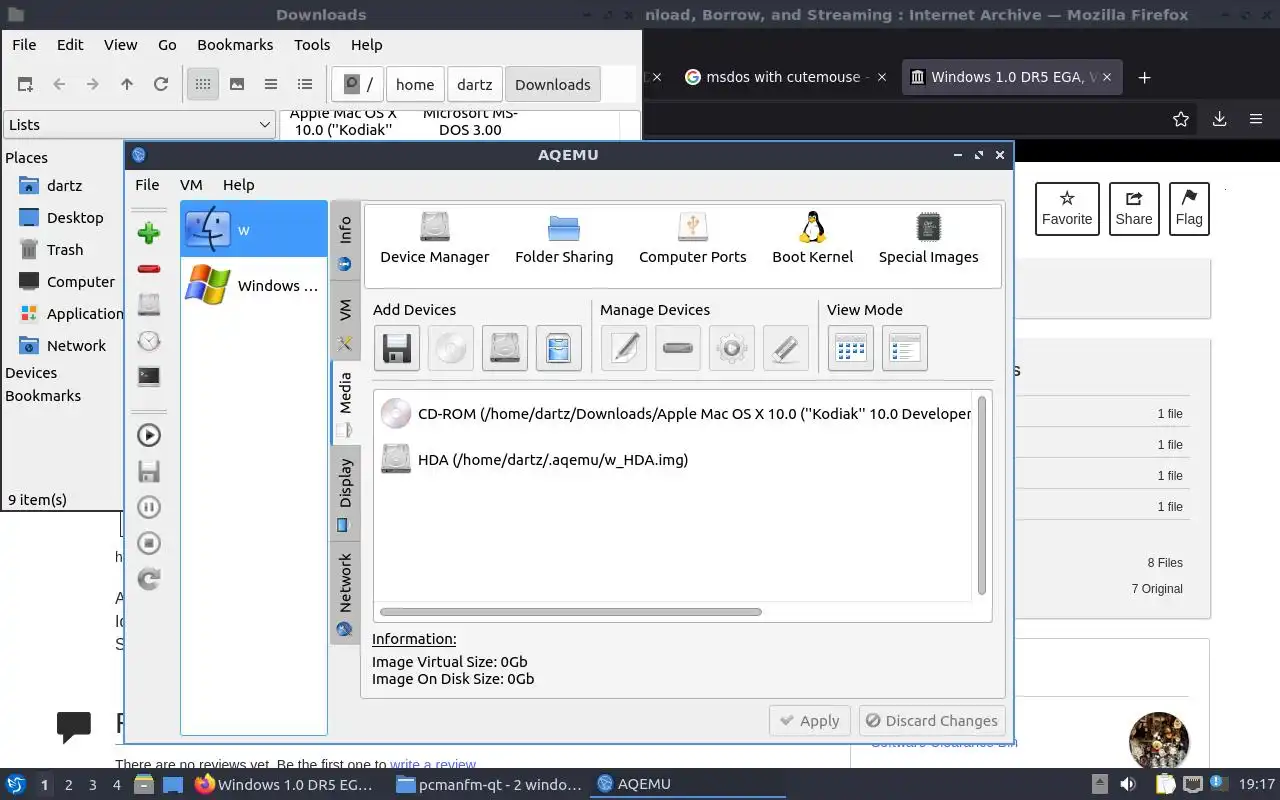
Task: Delete VM using the red minus icon
Action: 149,269
